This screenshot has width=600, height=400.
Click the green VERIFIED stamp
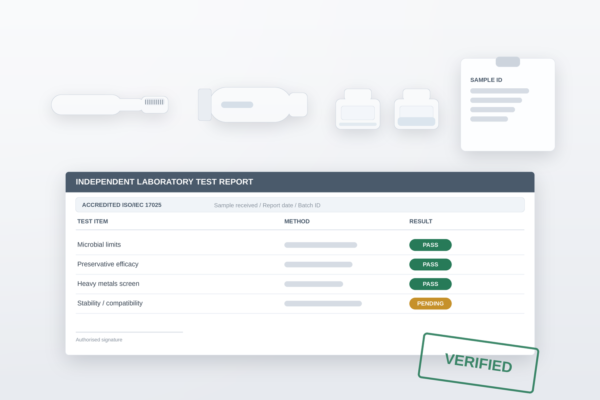(478, 362)
